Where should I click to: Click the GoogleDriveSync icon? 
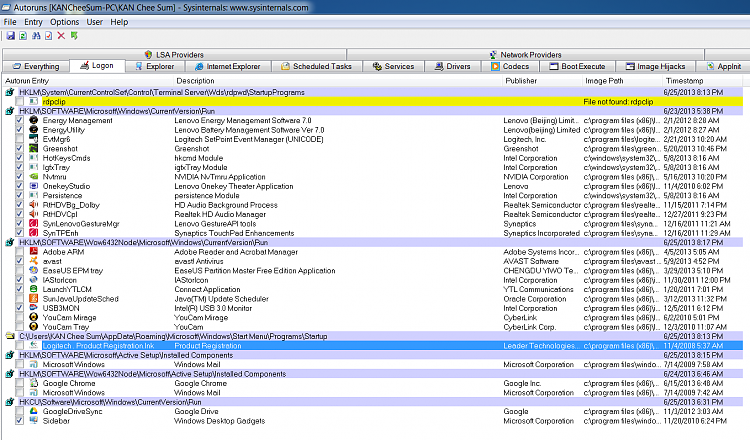[33, 411]
